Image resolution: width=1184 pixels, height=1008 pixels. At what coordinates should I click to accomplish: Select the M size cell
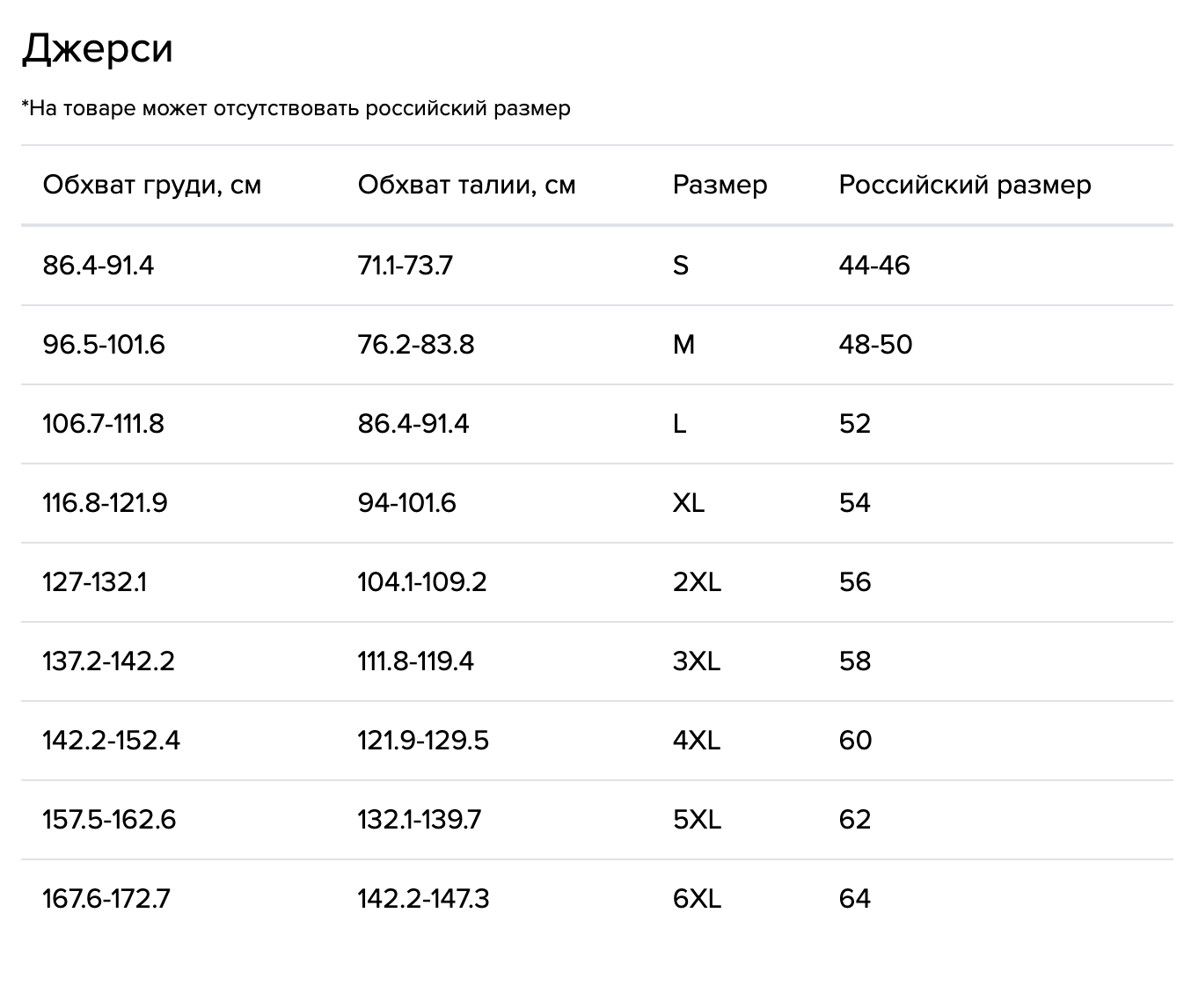click(x=683, y=344)
